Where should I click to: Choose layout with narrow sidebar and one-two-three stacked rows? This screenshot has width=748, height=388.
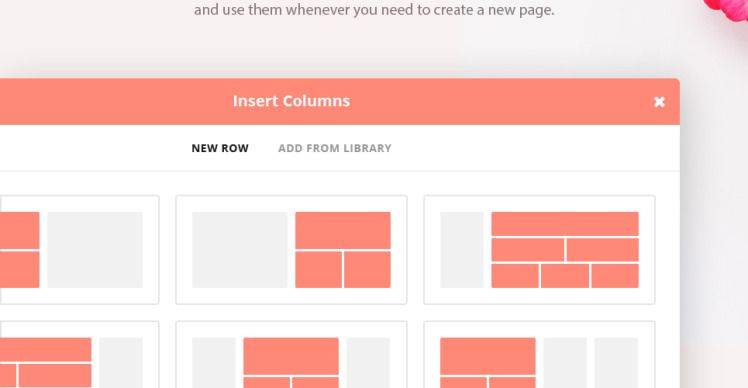click(x=539, y=250)
